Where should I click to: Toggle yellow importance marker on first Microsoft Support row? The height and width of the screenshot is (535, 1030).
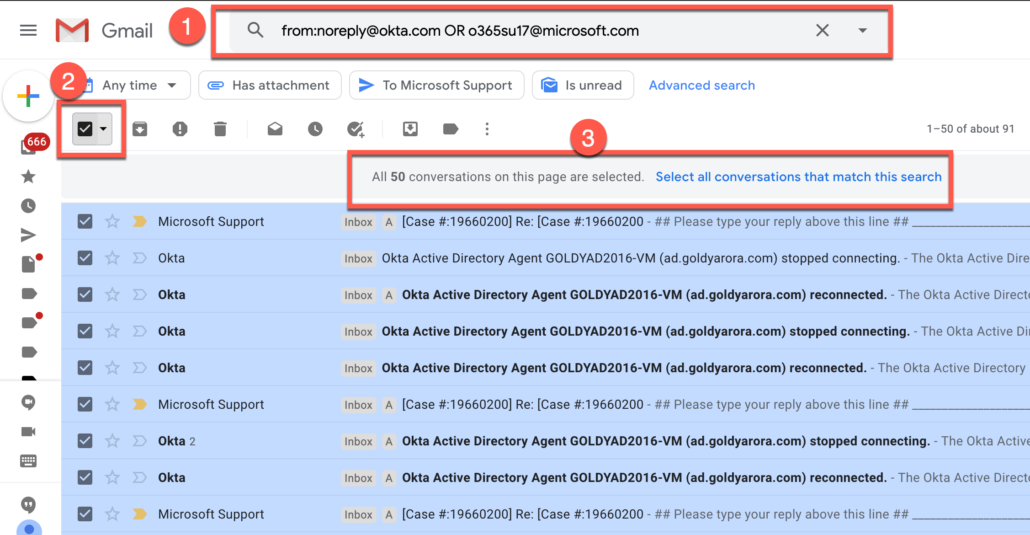(x=139, y=221)
